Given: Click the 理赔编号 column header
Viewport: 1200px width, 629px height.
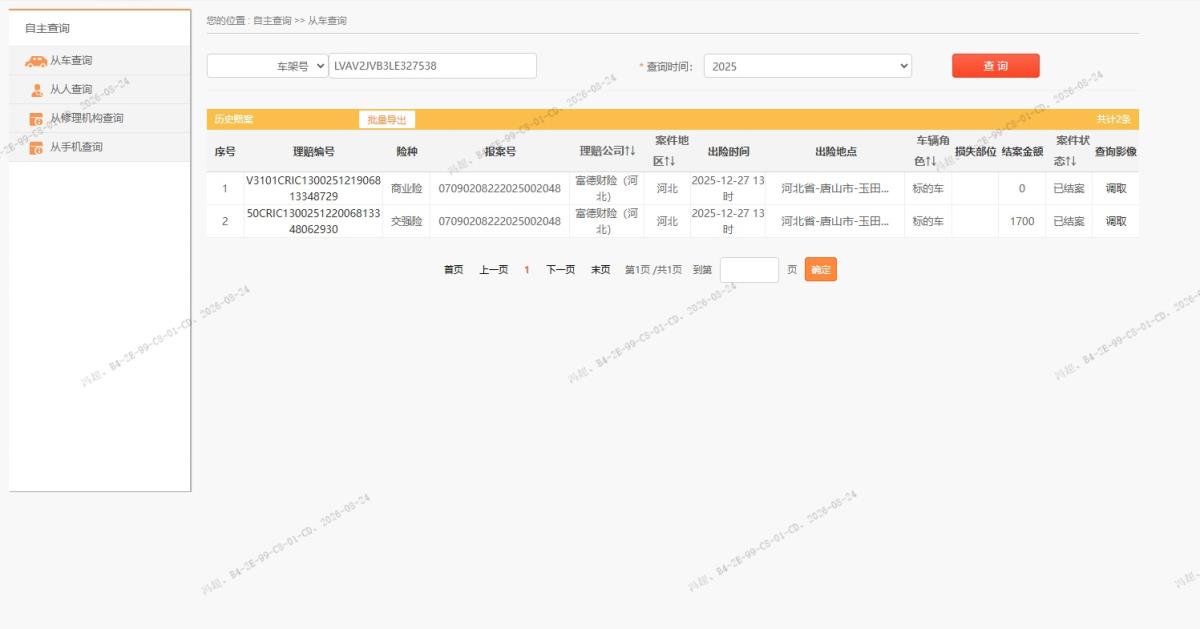Looking at the screenshot, I should coord(313,151).
